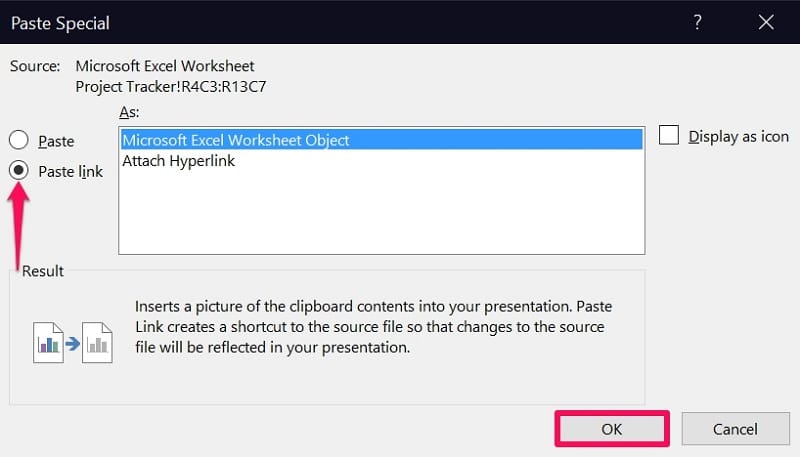Click the As: label above the list
800x457 pixels.
(x=129, y=112)
